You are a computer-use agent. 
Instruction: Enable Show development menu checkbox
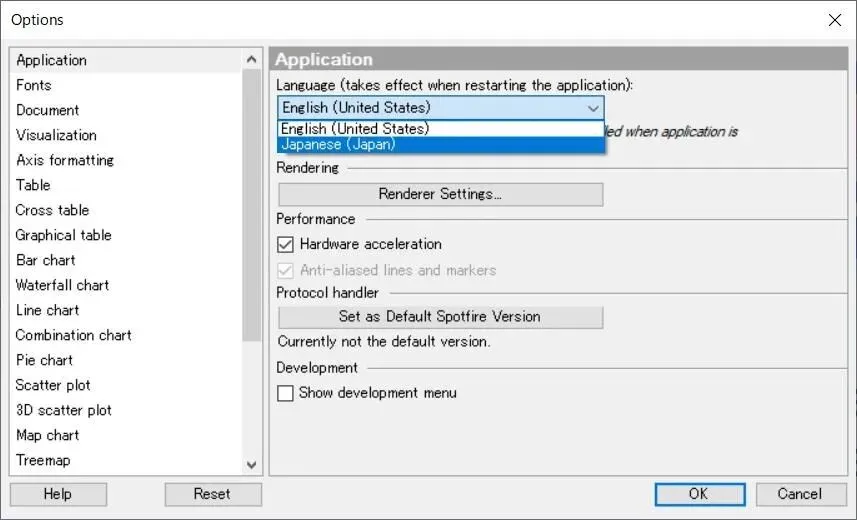click(x=287, y=393)
